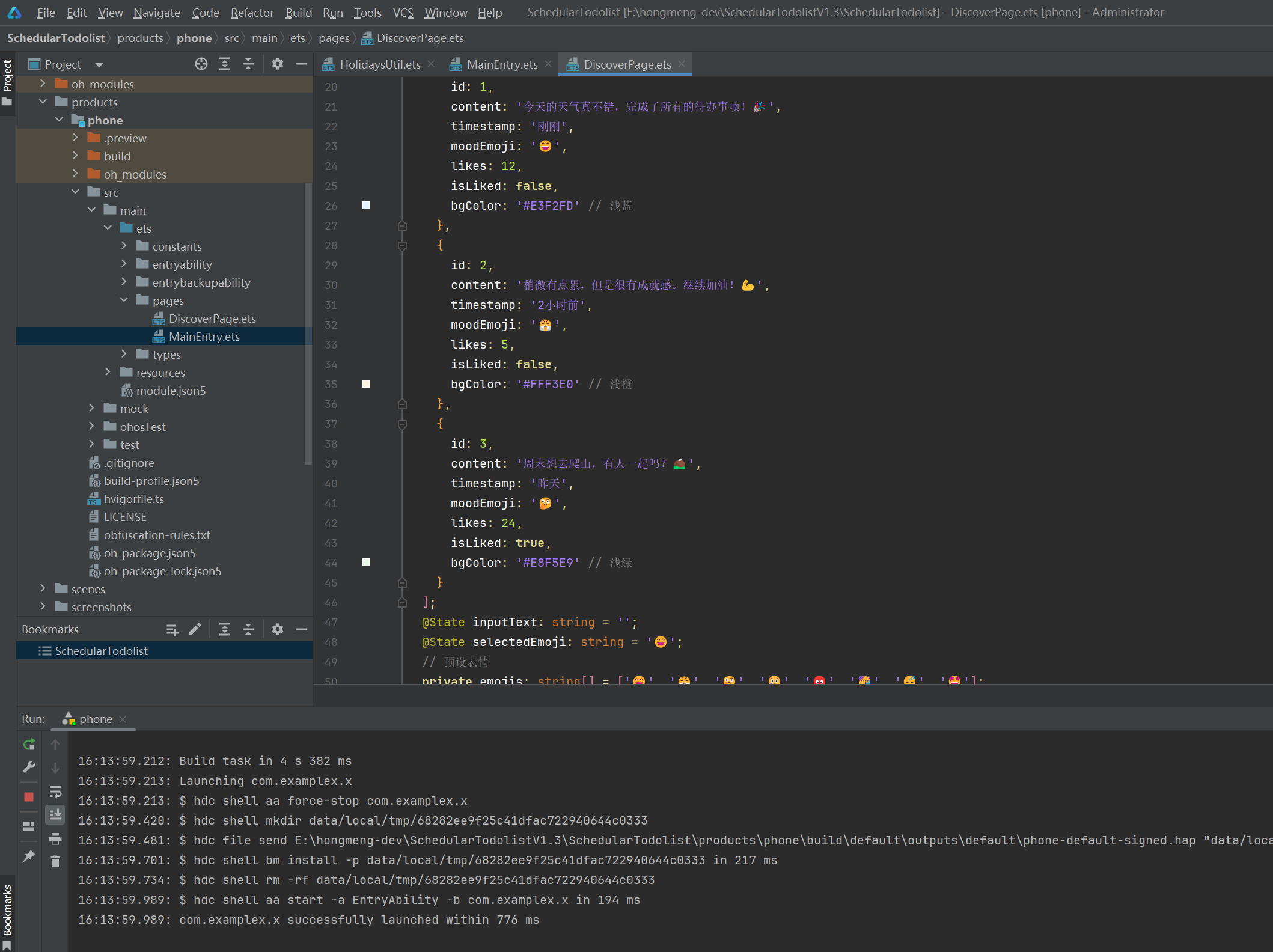Toggle the pin tab icon in Run panel

29,856
